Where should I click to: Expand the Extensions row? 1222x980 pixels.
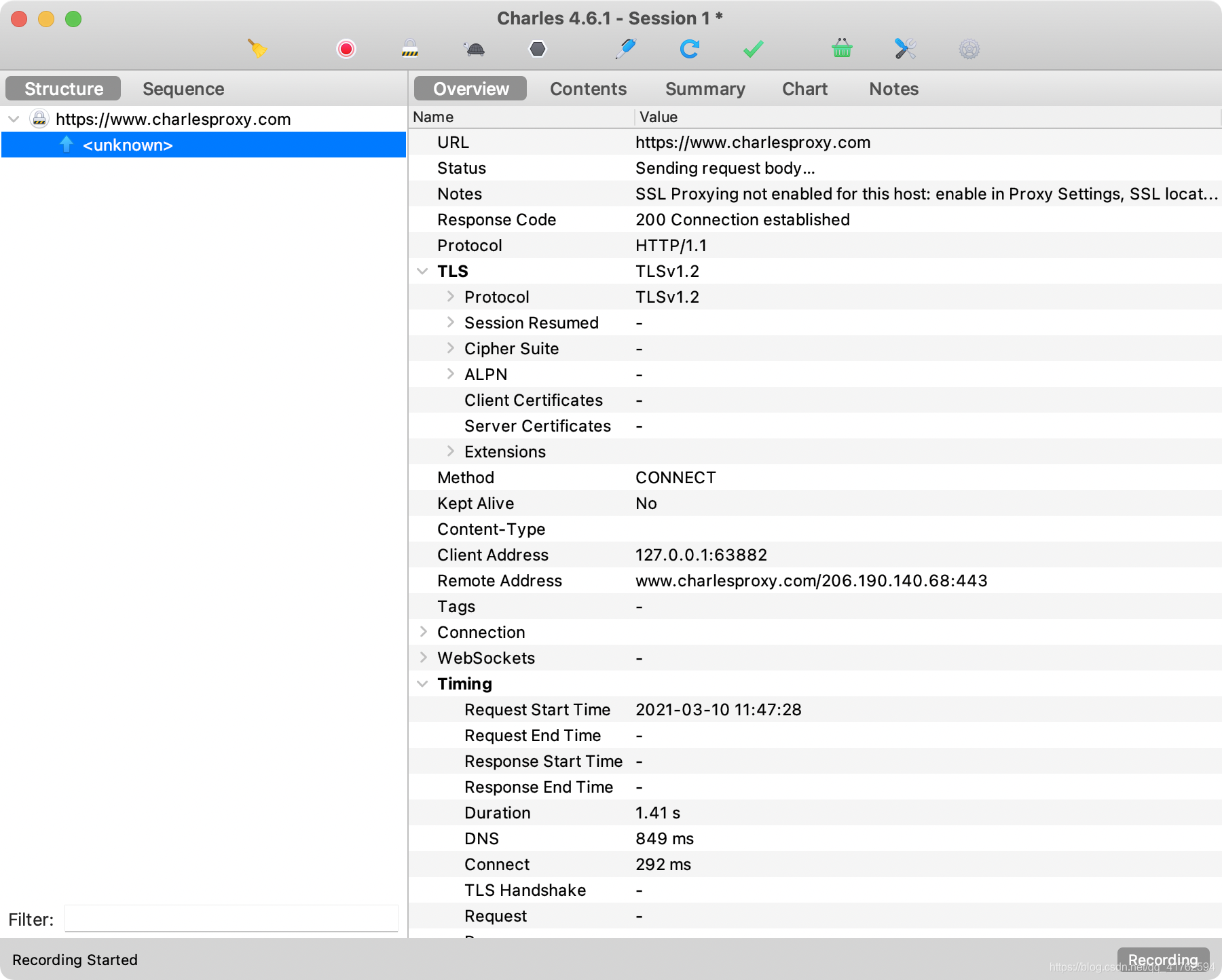[450, 451]
